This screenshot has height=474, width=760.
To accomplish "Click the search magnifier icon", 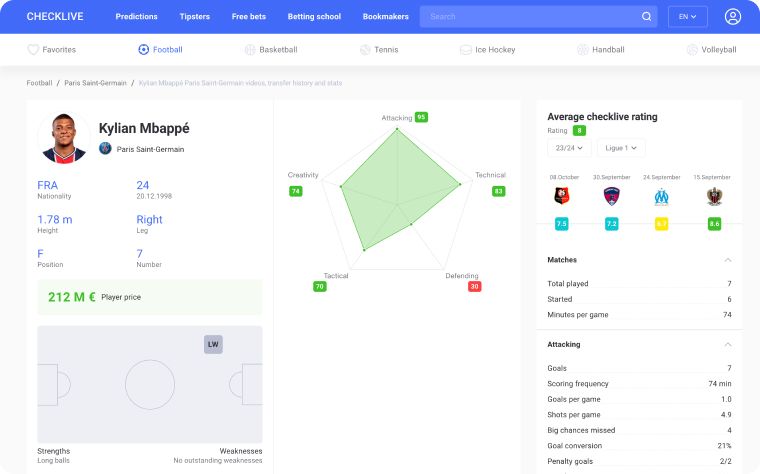I will coord(647,16).
